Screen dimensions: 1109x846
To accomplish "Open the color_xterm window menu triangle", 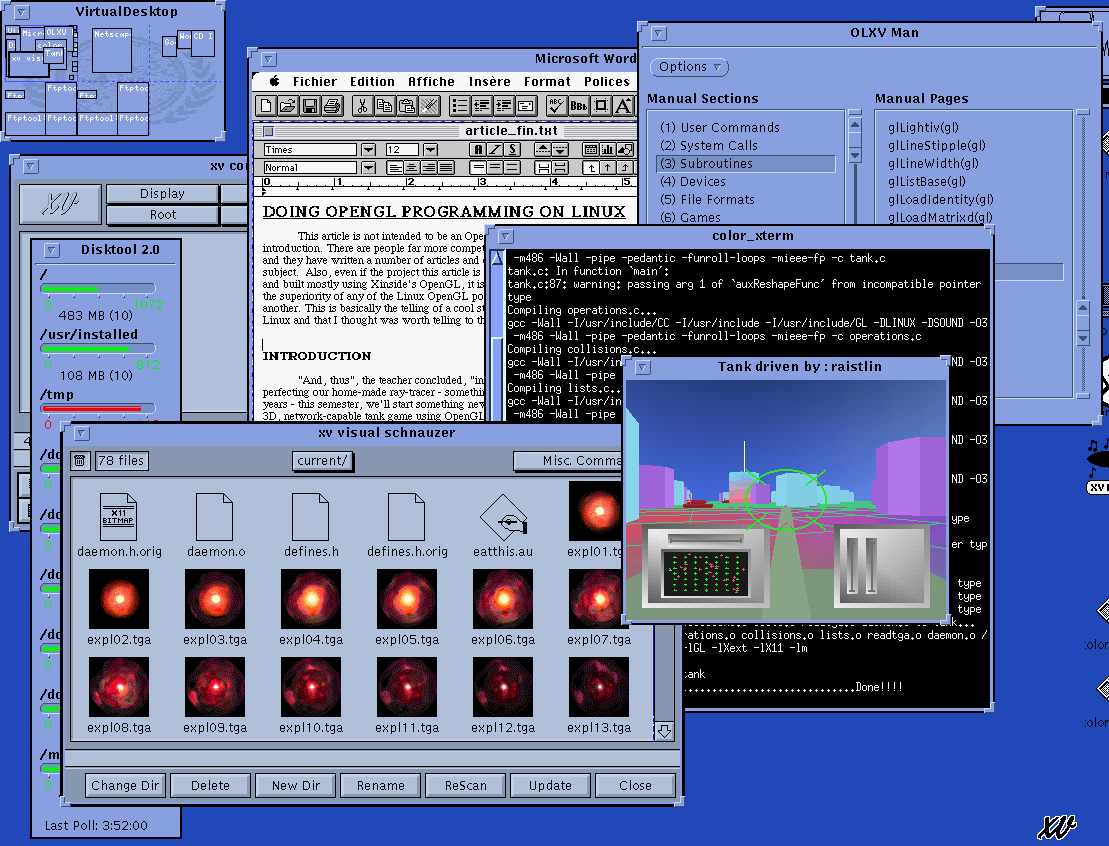I will 506,236.
